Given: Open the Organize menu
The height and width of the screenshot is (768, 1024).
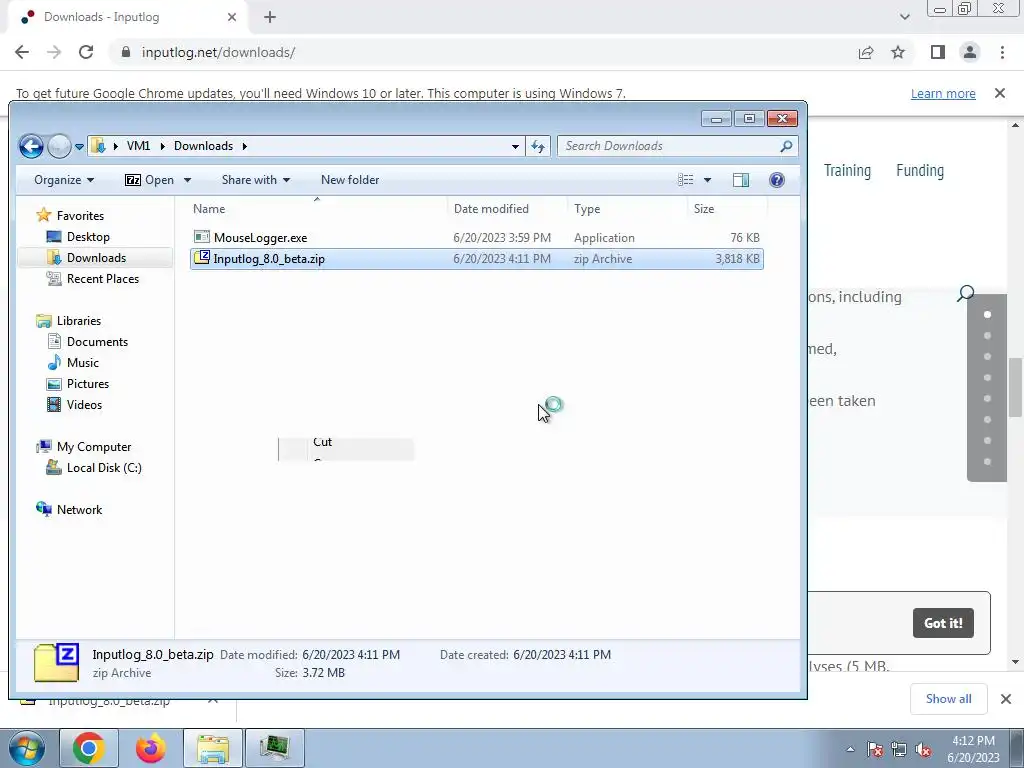Looking at the screenshot, I should click(63, 180).
